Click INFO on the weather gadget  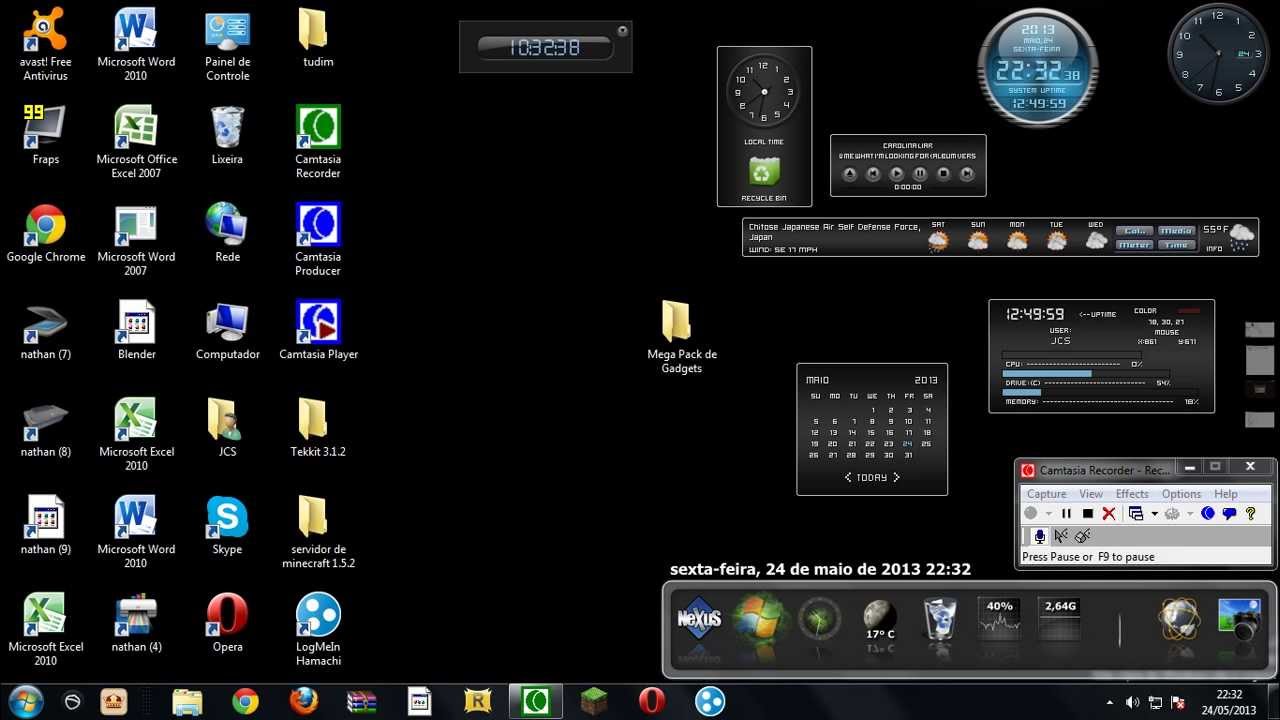pos(1214,248)
